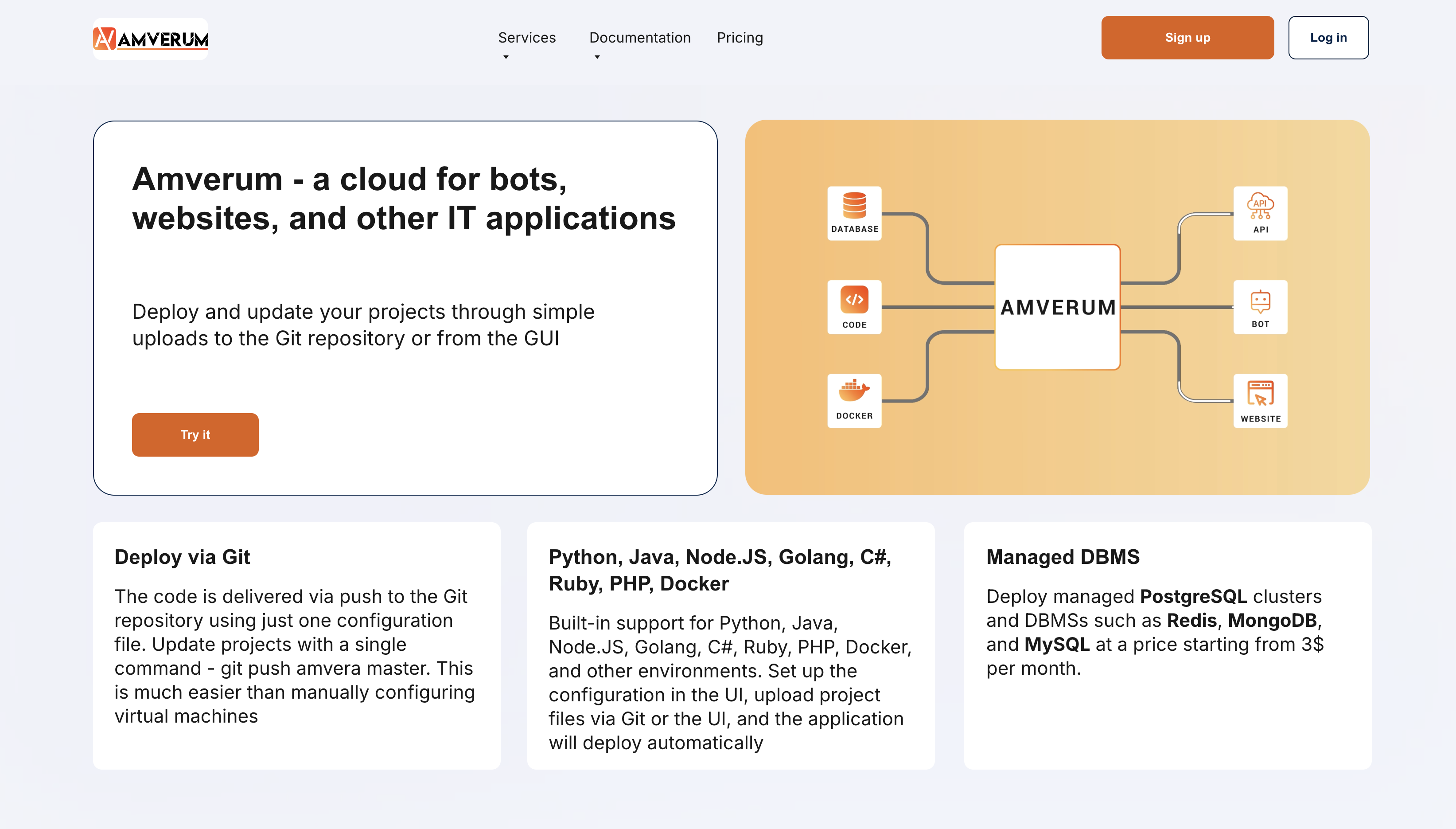Click the API cloud icon
This screenshot has width=1456, height=829.
pos(1260,206)
